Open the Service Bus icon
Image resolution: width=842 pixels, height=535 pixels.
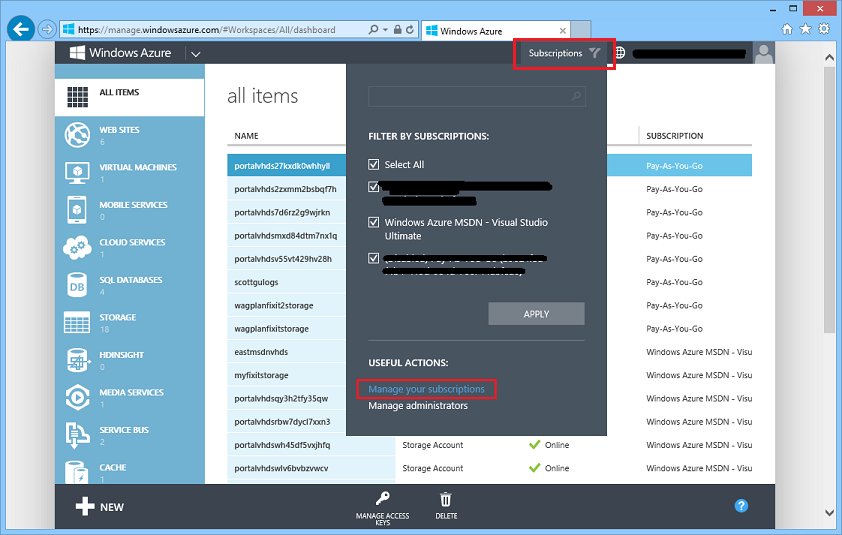77,435
